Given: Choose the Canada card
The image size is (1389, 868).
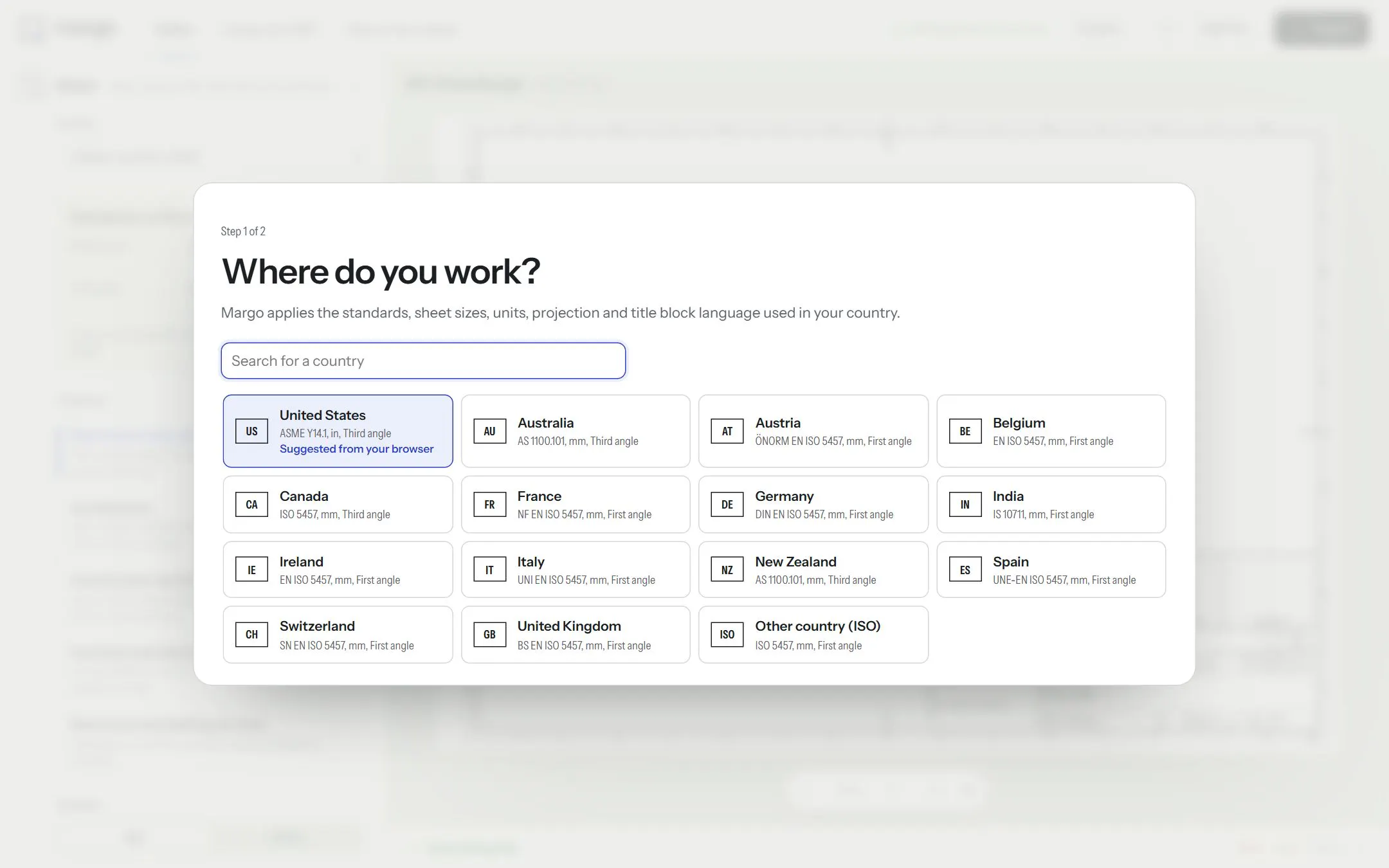Looking at the screenshot, I should coord(338,504).
